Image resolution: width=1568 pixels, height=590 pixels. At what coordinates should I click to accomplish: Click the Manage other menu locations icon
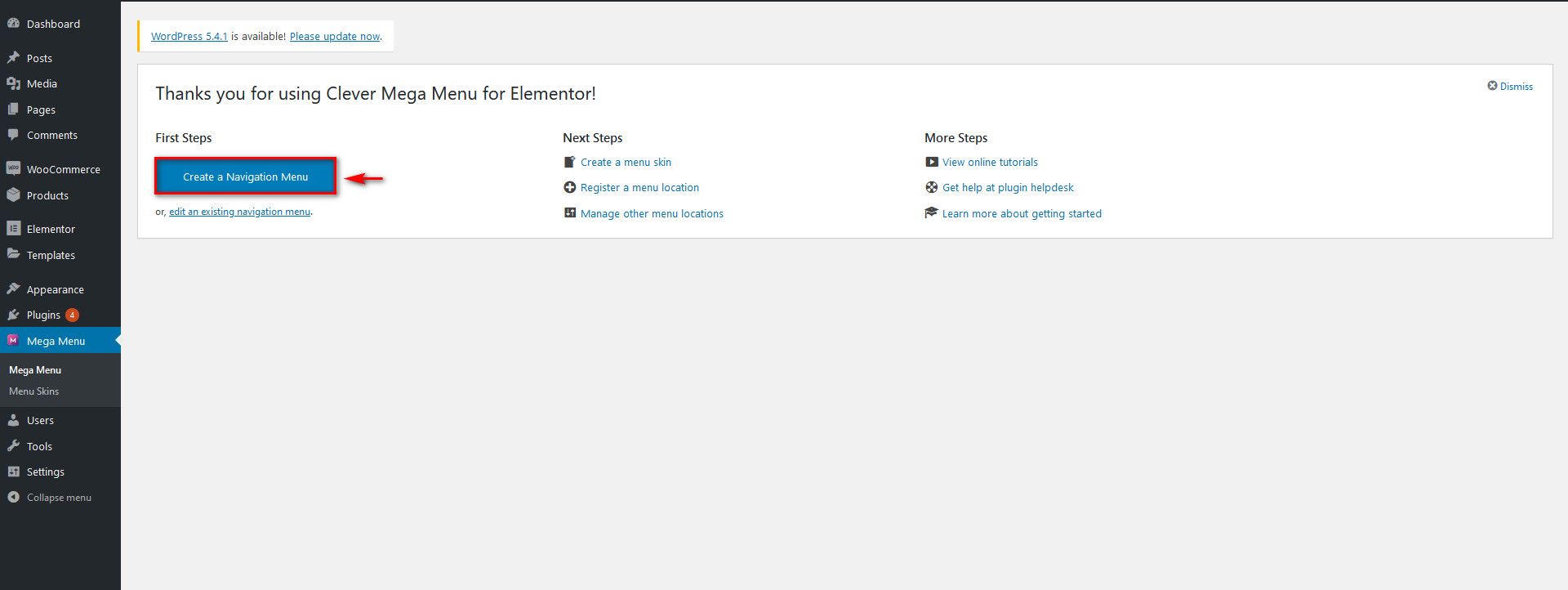tap(570, 213)
